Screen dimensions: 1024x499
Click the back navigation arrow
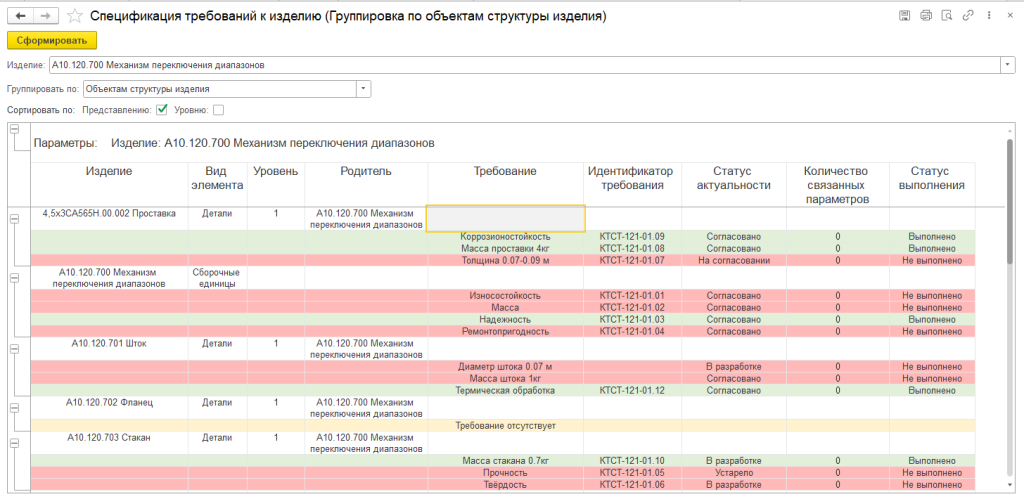click(21, 16)
